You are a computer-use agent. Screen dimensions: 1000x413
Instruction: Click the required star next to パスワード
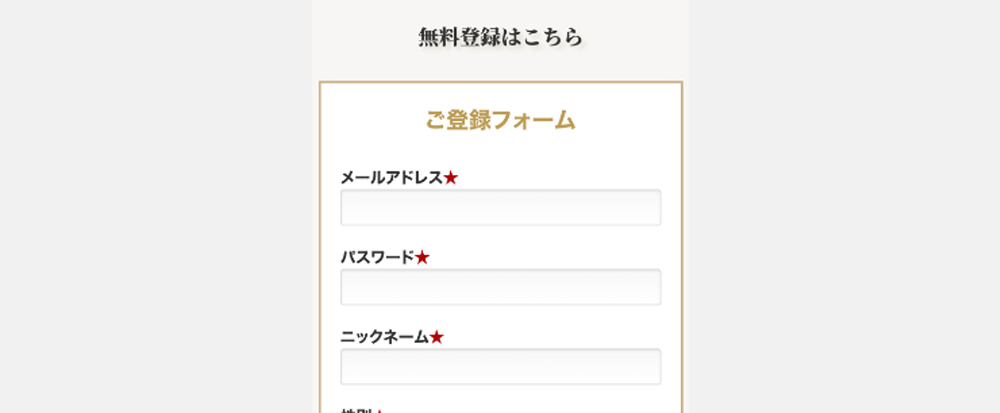[422, 258]
